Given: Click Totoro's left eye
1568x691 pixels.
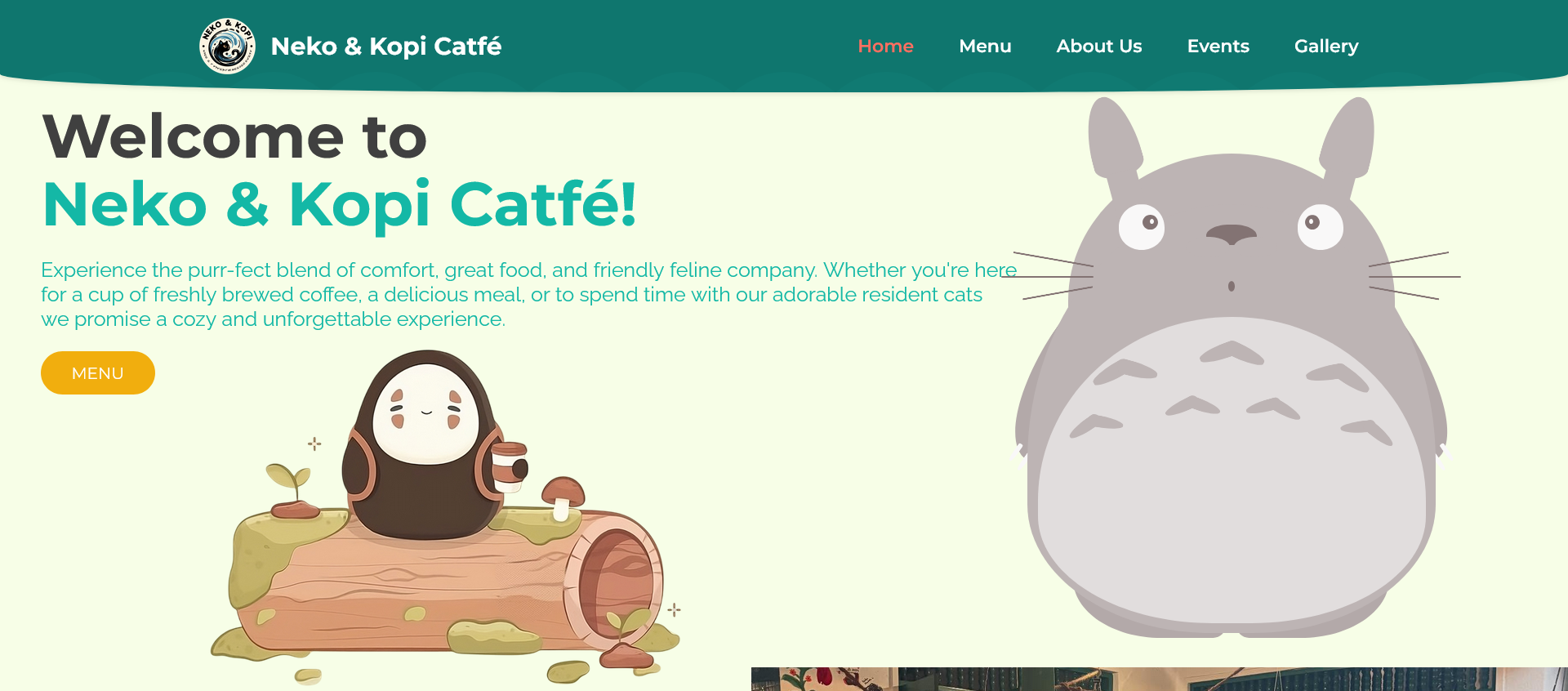Looking at the screenshot, I should pyautogui.click(x=1142, y=226).
